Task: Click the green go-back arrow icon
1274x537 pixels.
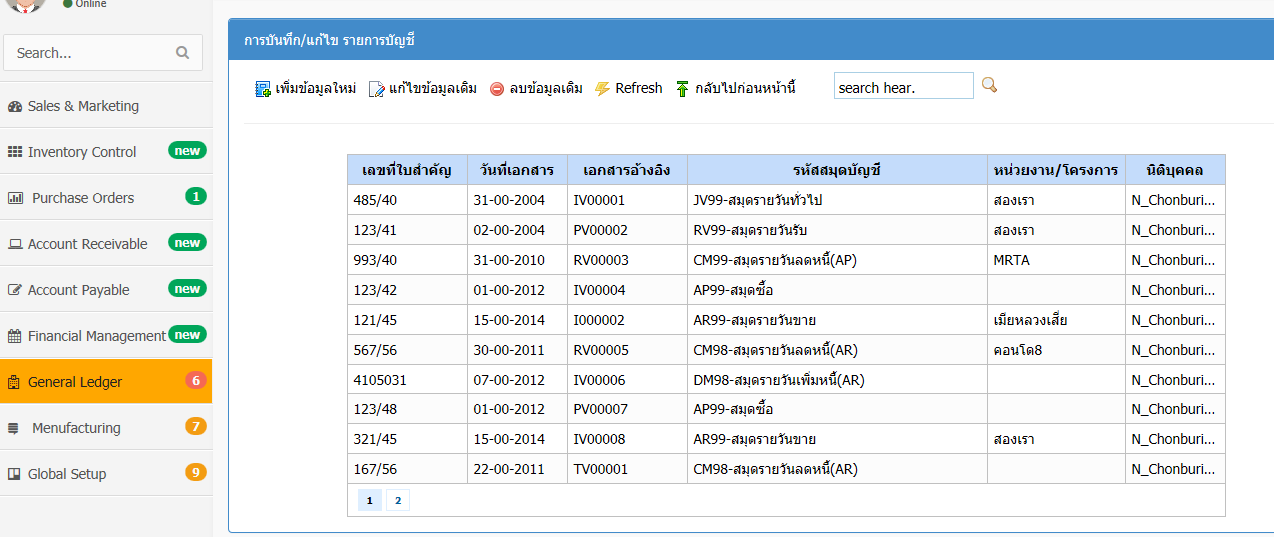Action: coord(683,89)
